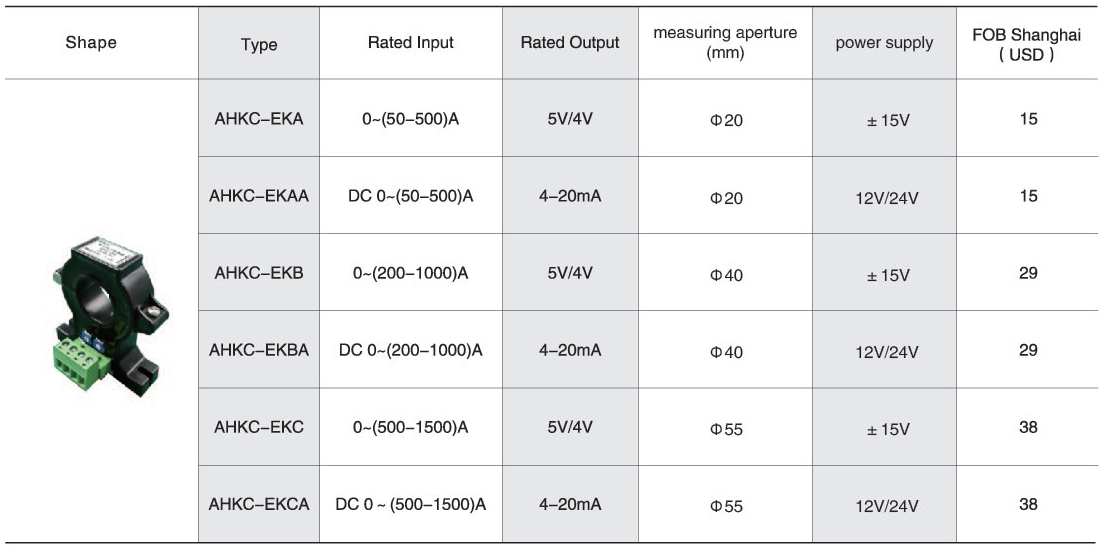Select the 0~(50-500)A rated input cell

point(411,119)
